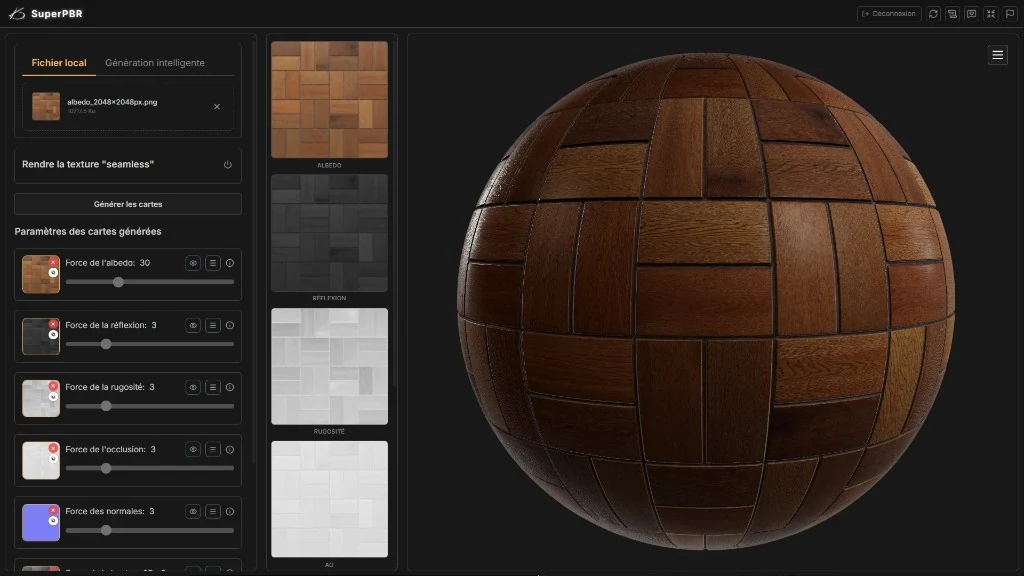Viewport: 1024px width, 576px height.
Task: Toggle visibility eye for Force de l'albedo
Action: (x=193, y=263)
